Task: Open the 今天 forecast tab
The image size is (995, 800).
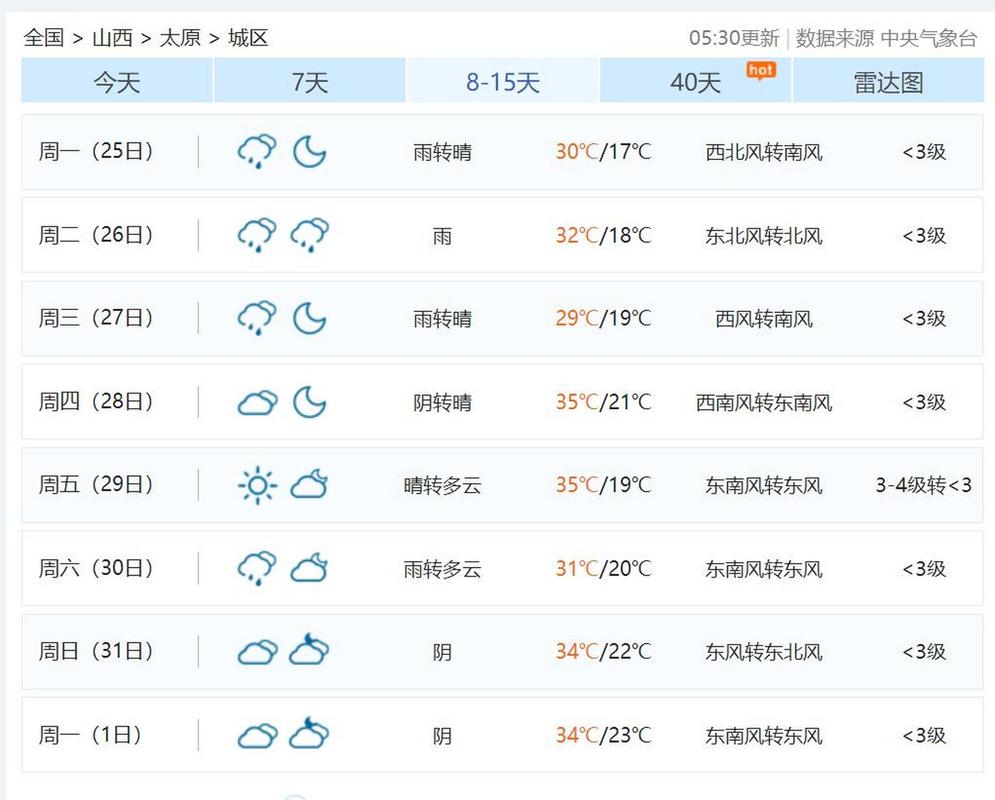Action: 117,81
